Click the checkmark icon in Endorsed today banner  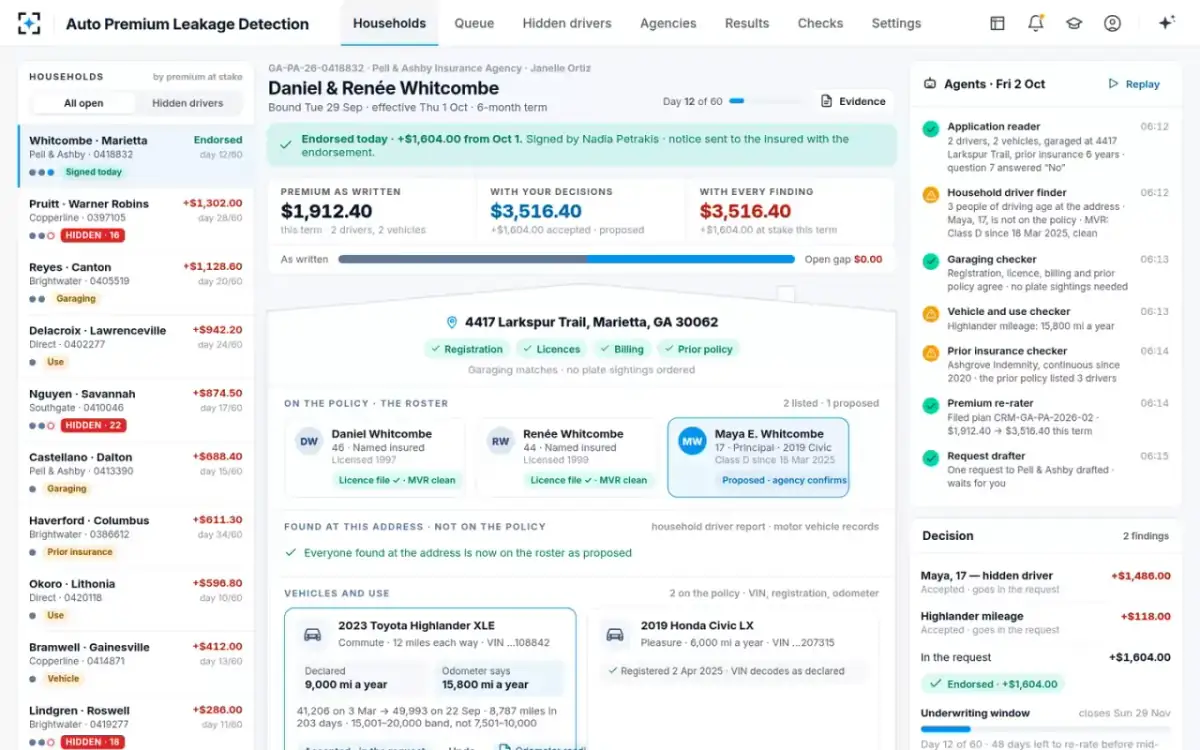point(286,145)
